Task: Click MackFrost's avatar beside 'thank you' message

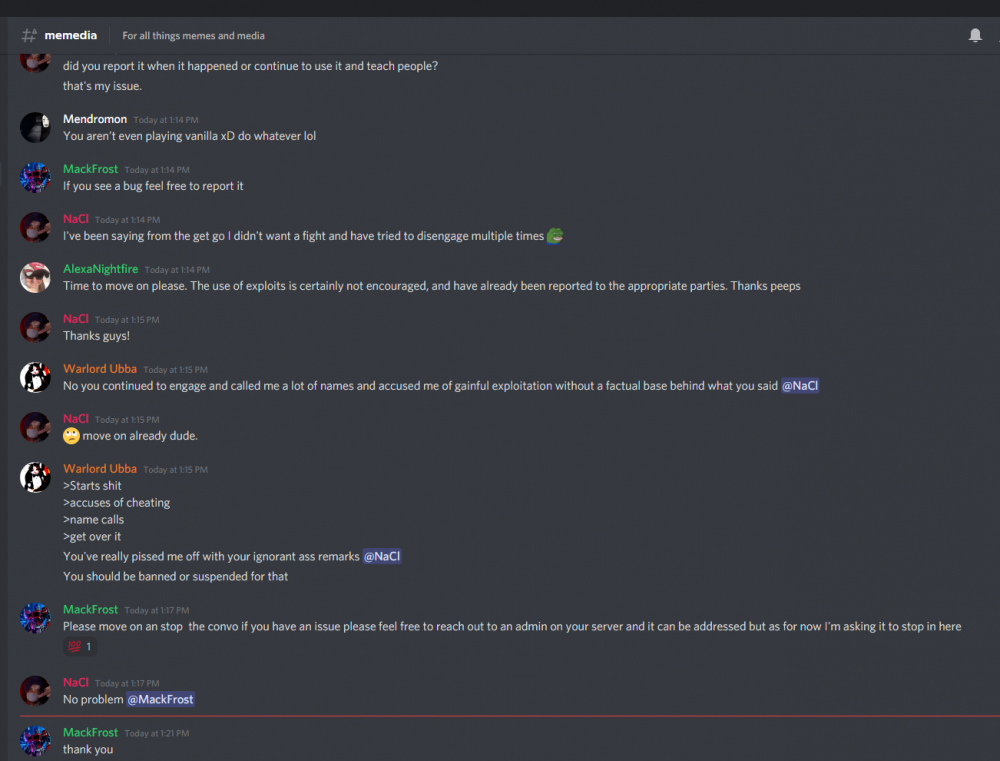Action: click(x=35, y=741)
